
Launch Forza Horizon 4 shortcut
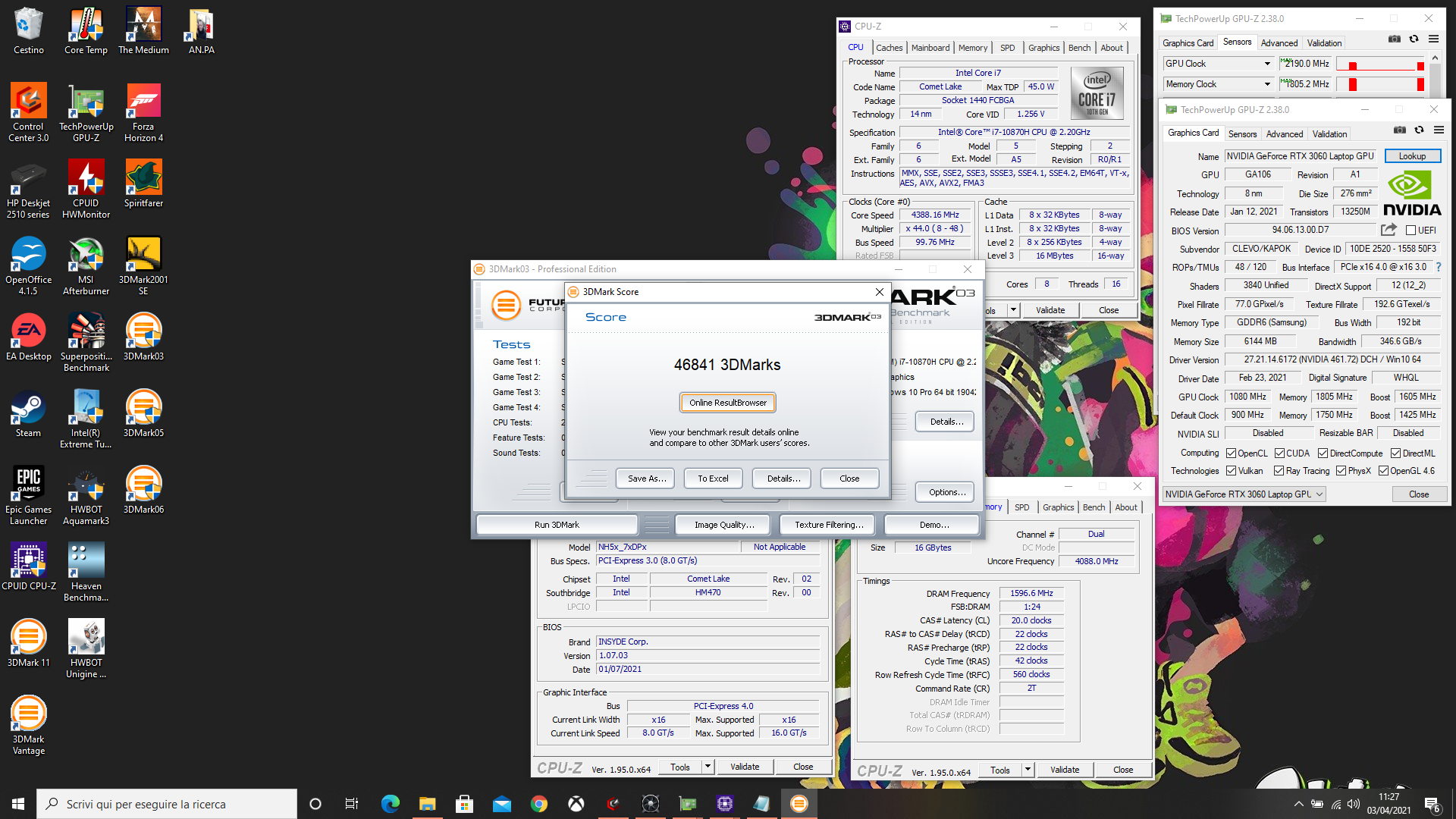point(143,112)
